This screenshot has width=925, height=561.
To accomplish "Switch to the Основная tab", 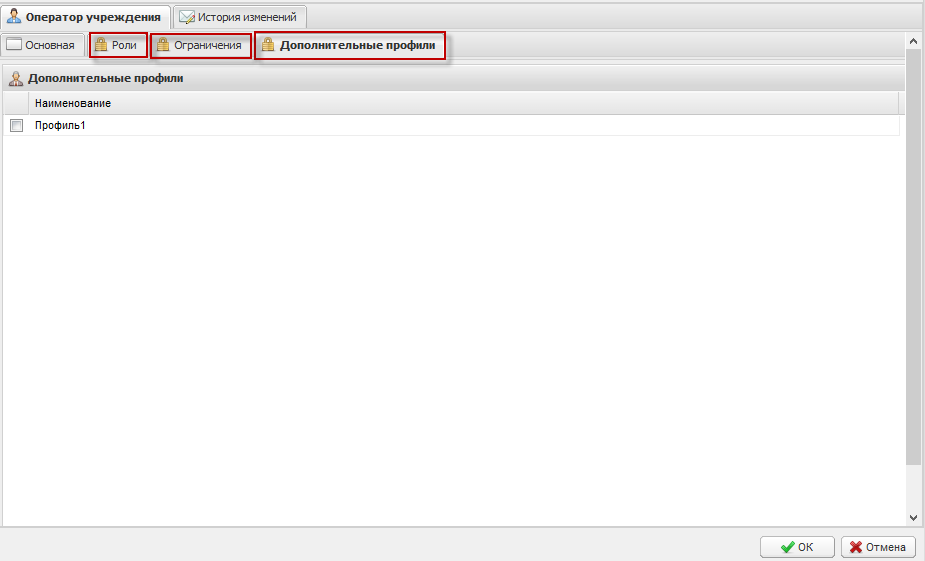I will click(41, 46).
